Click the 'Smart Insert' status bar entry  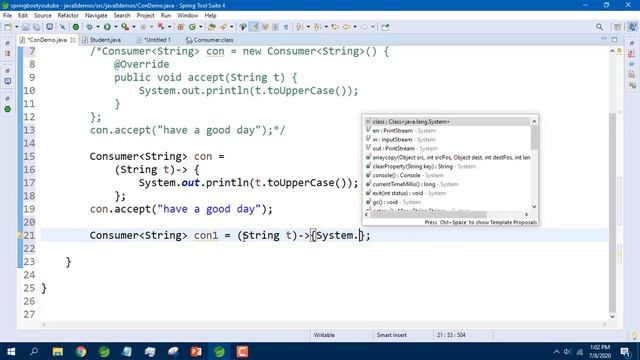coord(391,335)
